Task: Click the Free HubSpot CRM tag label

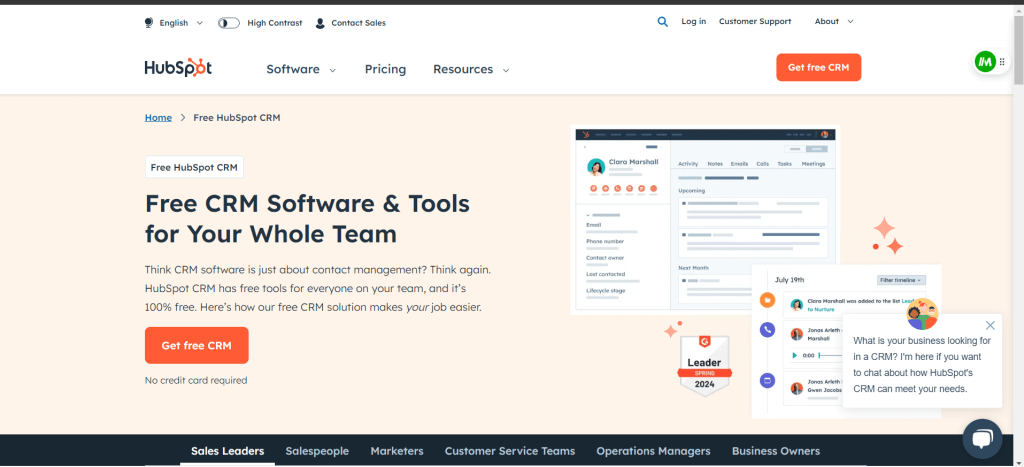Action: (x=194, y=167)
